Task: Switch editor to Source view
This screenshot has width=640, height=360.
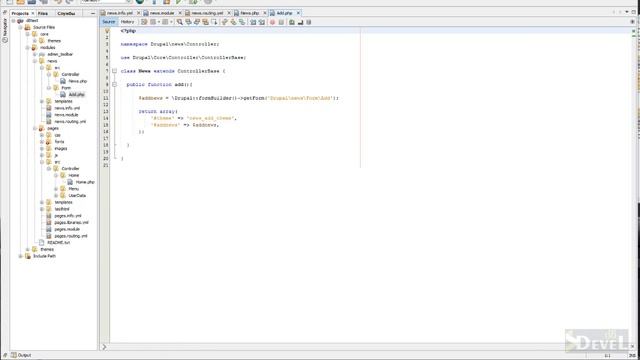Action: click(109, 22)
